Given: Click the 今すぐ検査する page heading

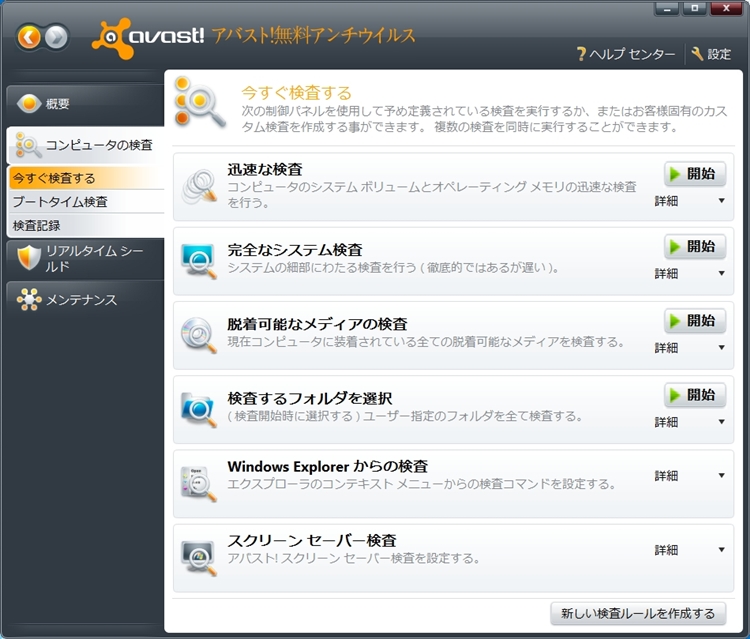Looking at the screenshot, I should [x=296, y=92].
